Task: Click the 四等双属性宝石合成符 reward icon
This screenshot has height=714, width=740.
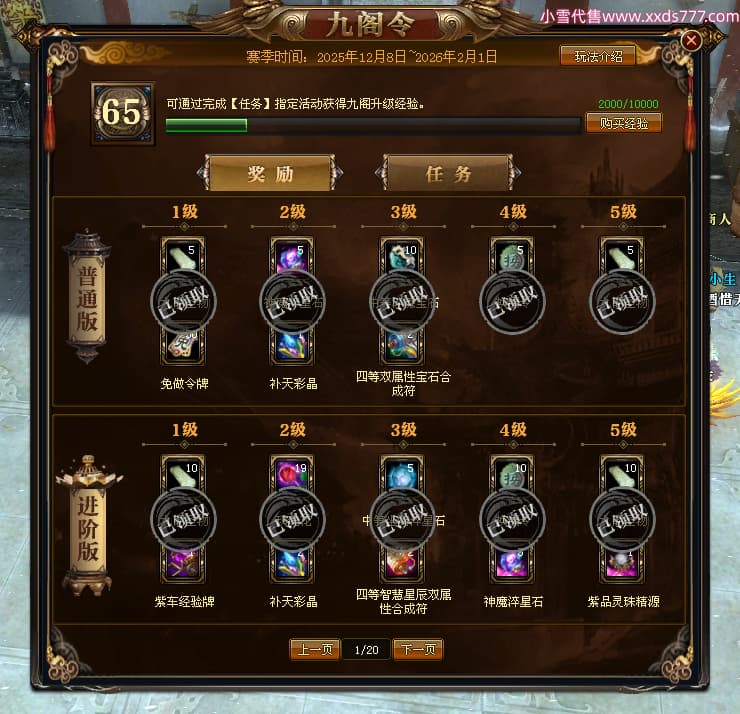Action: [402, 346]
